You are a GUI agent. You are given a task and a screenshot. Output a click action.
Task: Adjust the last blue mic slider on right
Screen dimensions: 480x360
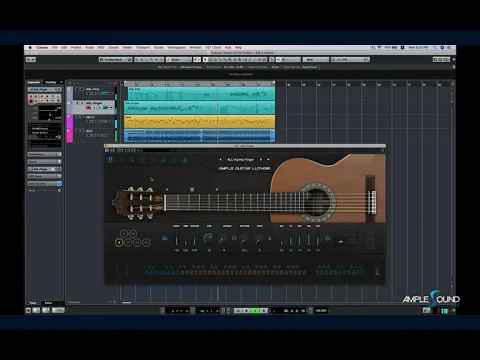[x=318, y=239]
